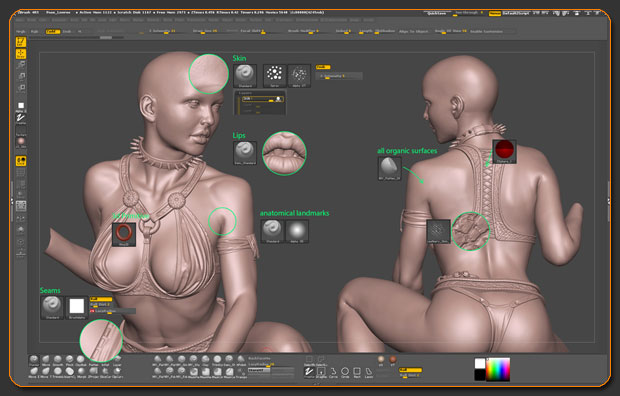Toggle Align To Object in the top shelf
The image size is (620, 396).
(413, 31)
